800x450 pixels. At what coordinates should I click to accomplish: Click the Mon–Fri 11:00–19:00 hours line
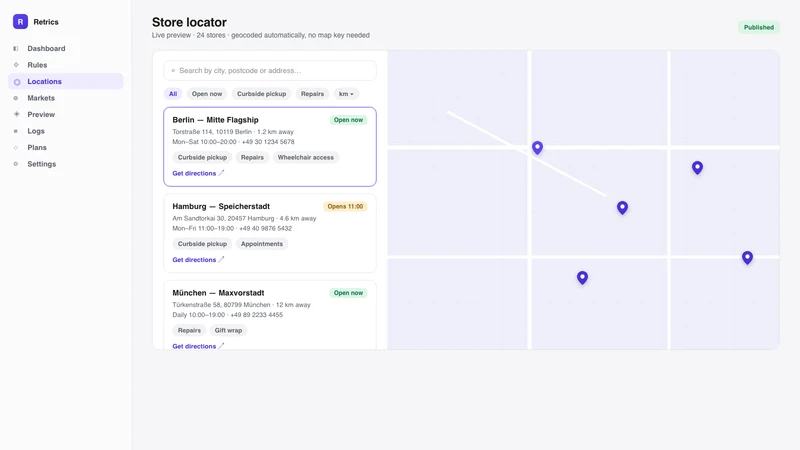click(x=232, y=229)
